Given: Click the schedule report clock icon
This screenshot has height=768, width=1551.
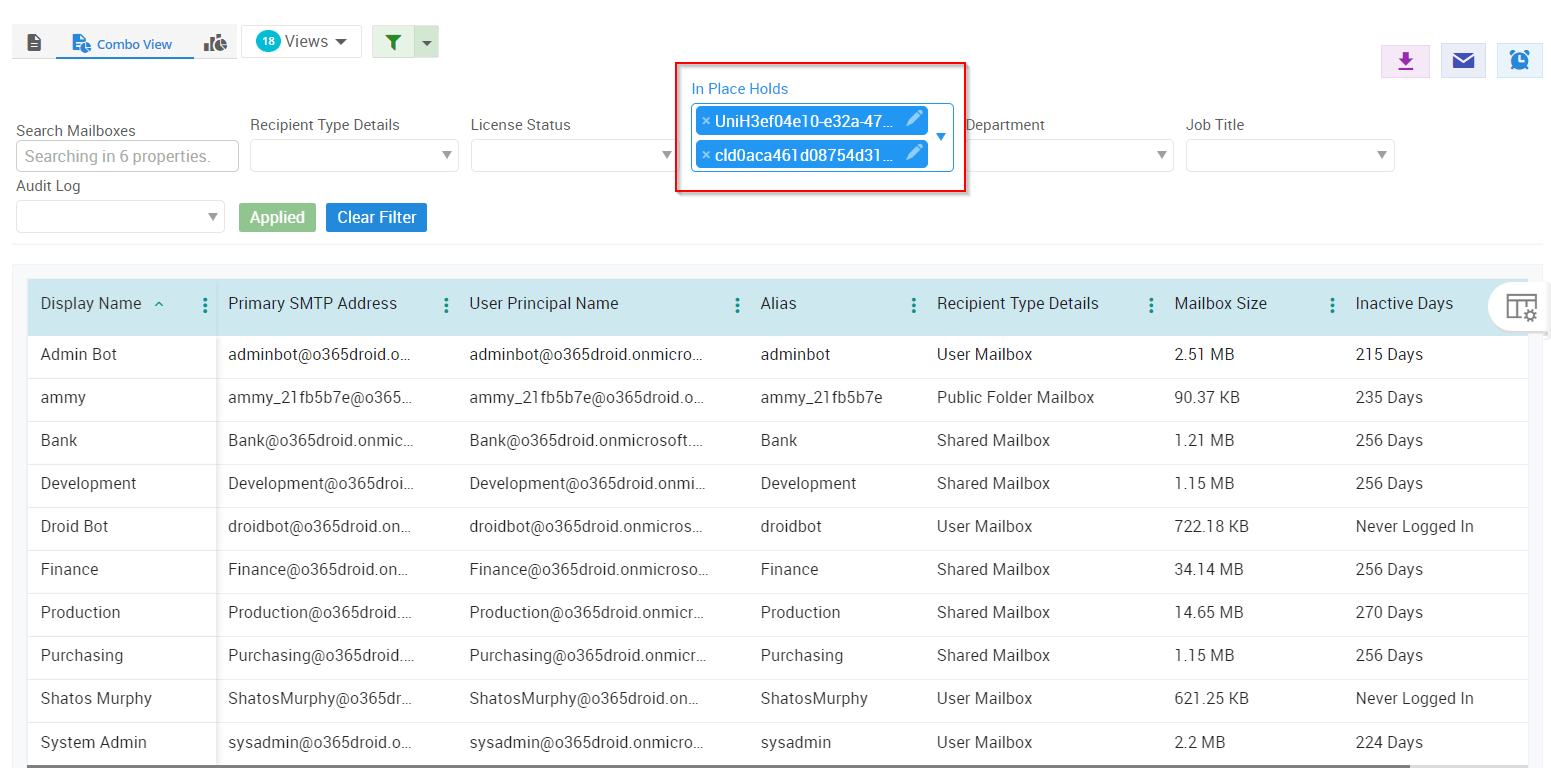Looking at the screenshot, I should [x=1520, y=61].
